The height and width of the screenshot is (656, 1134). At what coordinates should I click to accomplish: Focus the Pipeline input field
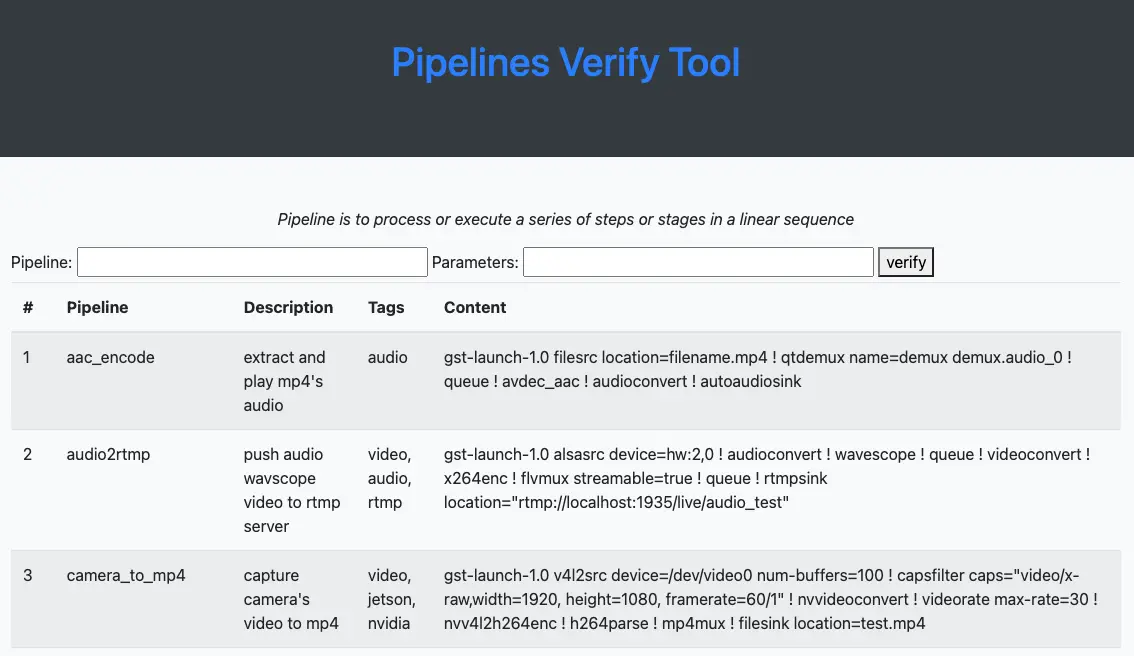(252, 262)
